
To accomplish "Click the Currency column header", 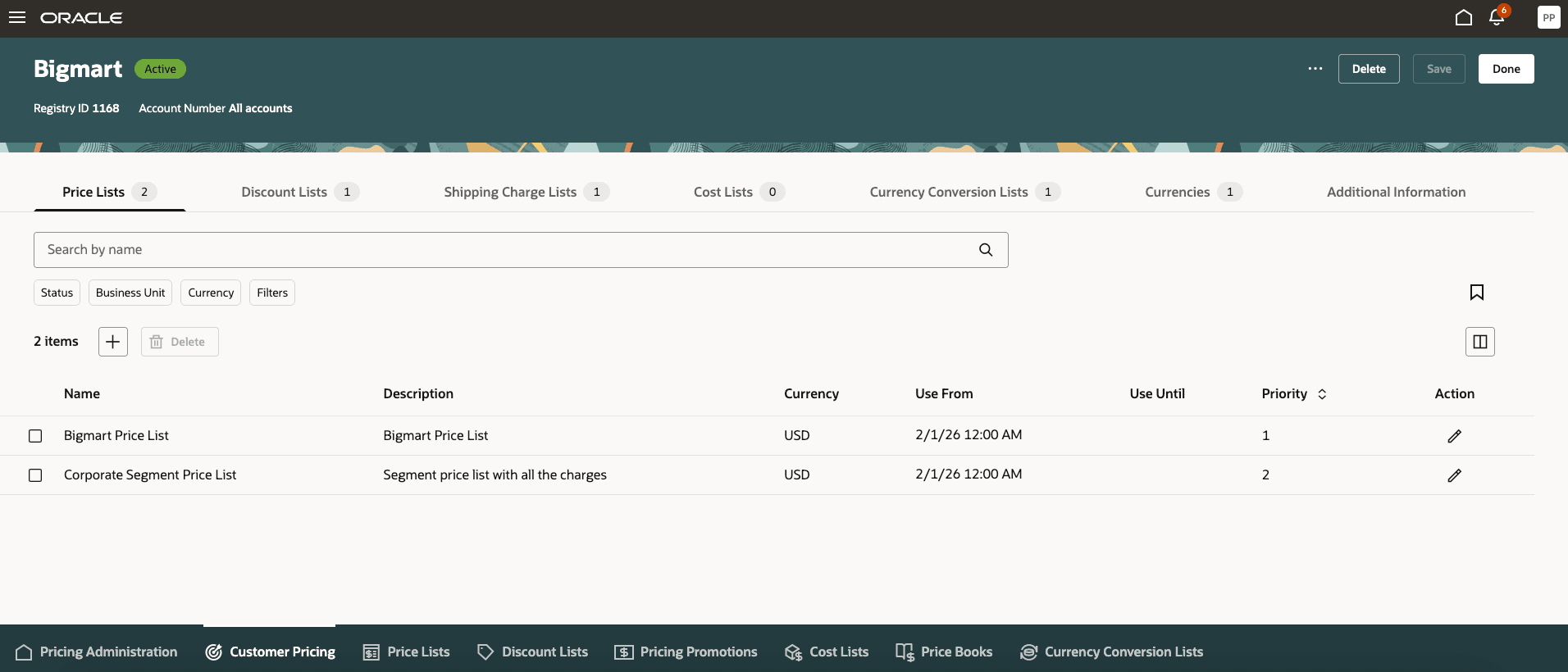I will tap(811, 394).
